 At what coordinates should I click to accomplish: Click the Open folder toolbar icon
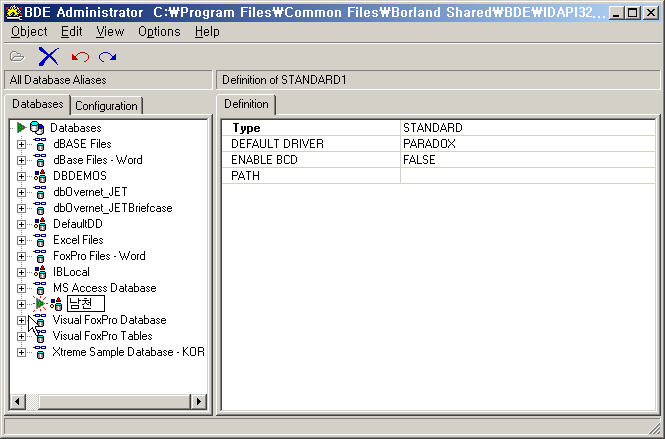(x=17, y=56)
